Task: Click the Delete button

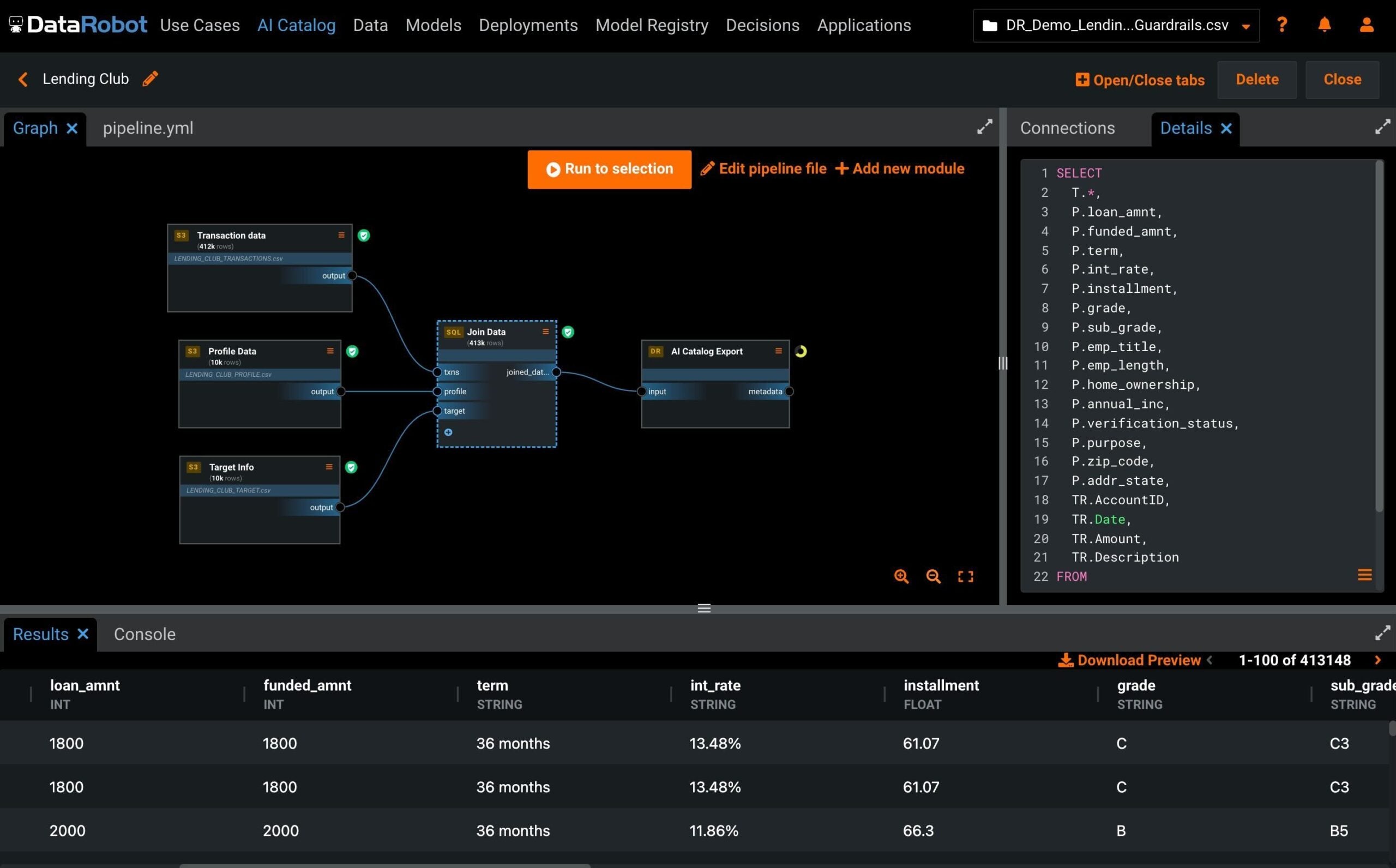Action: tap(1256, 80)
